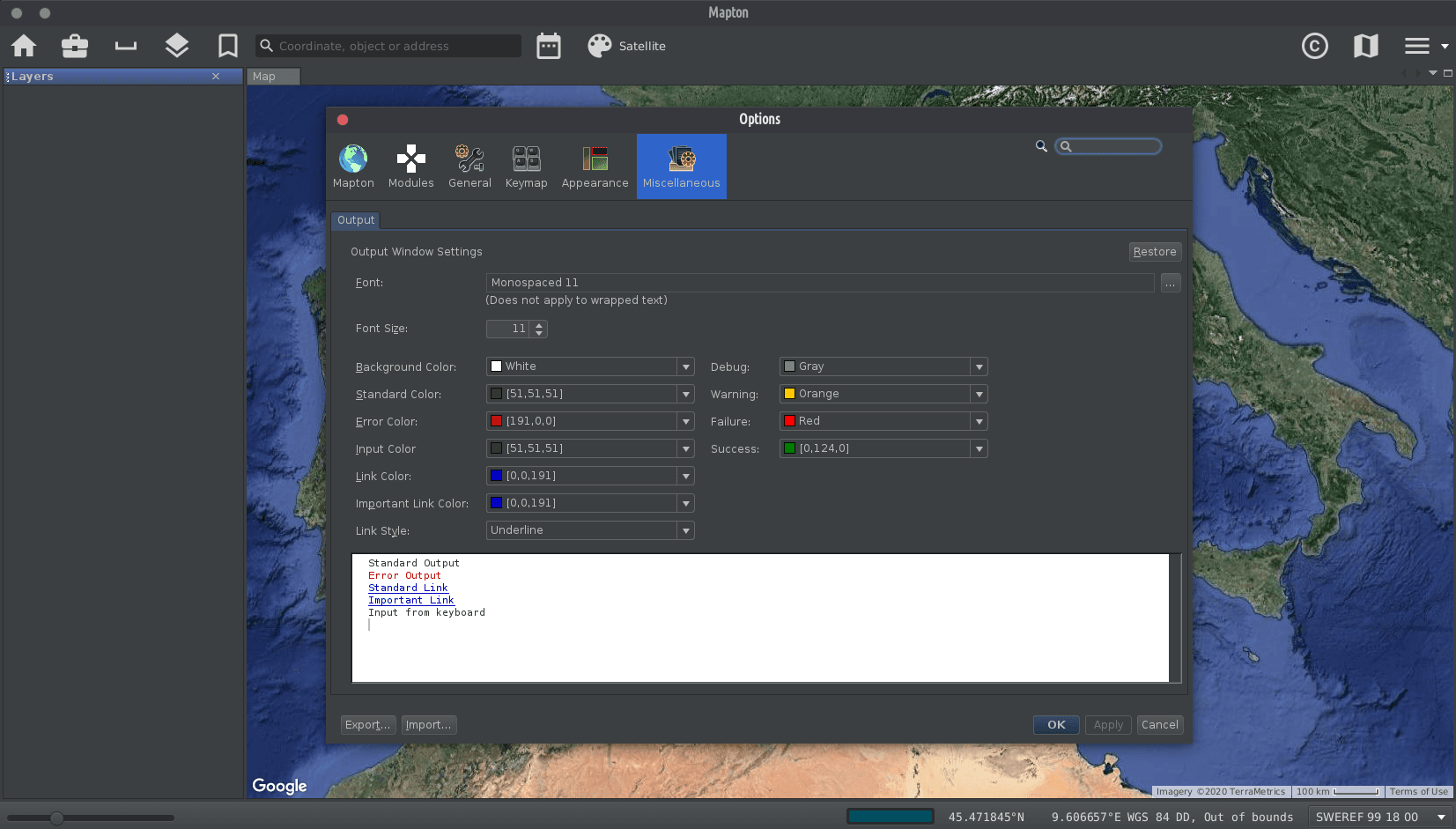This screenshot has height=829, width=1456.
Task: Switch to the Map tab
Action: pyautogui.click(x=264, y=77)
